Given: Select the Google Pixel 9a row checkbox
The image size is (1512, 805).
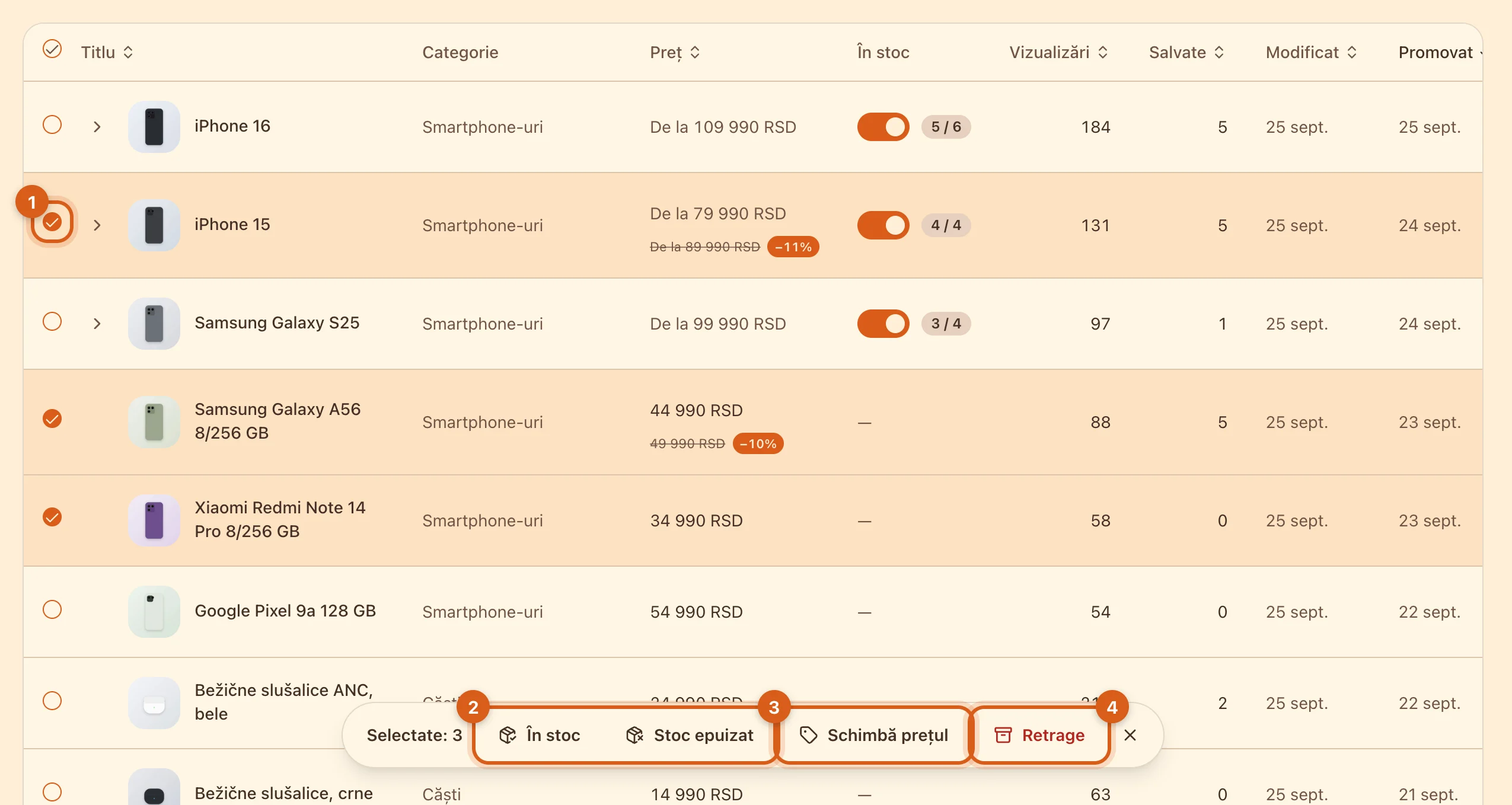Looking at the screenshot, I should tap(52, 609).
